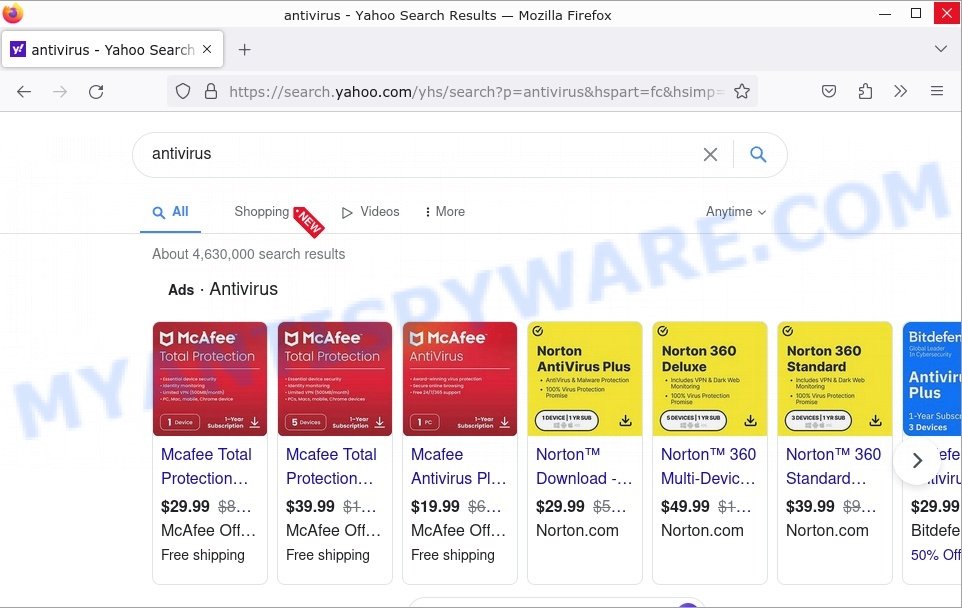Submit search with magnifier button
Screen dimensions: 962x608
click(758, 155)
